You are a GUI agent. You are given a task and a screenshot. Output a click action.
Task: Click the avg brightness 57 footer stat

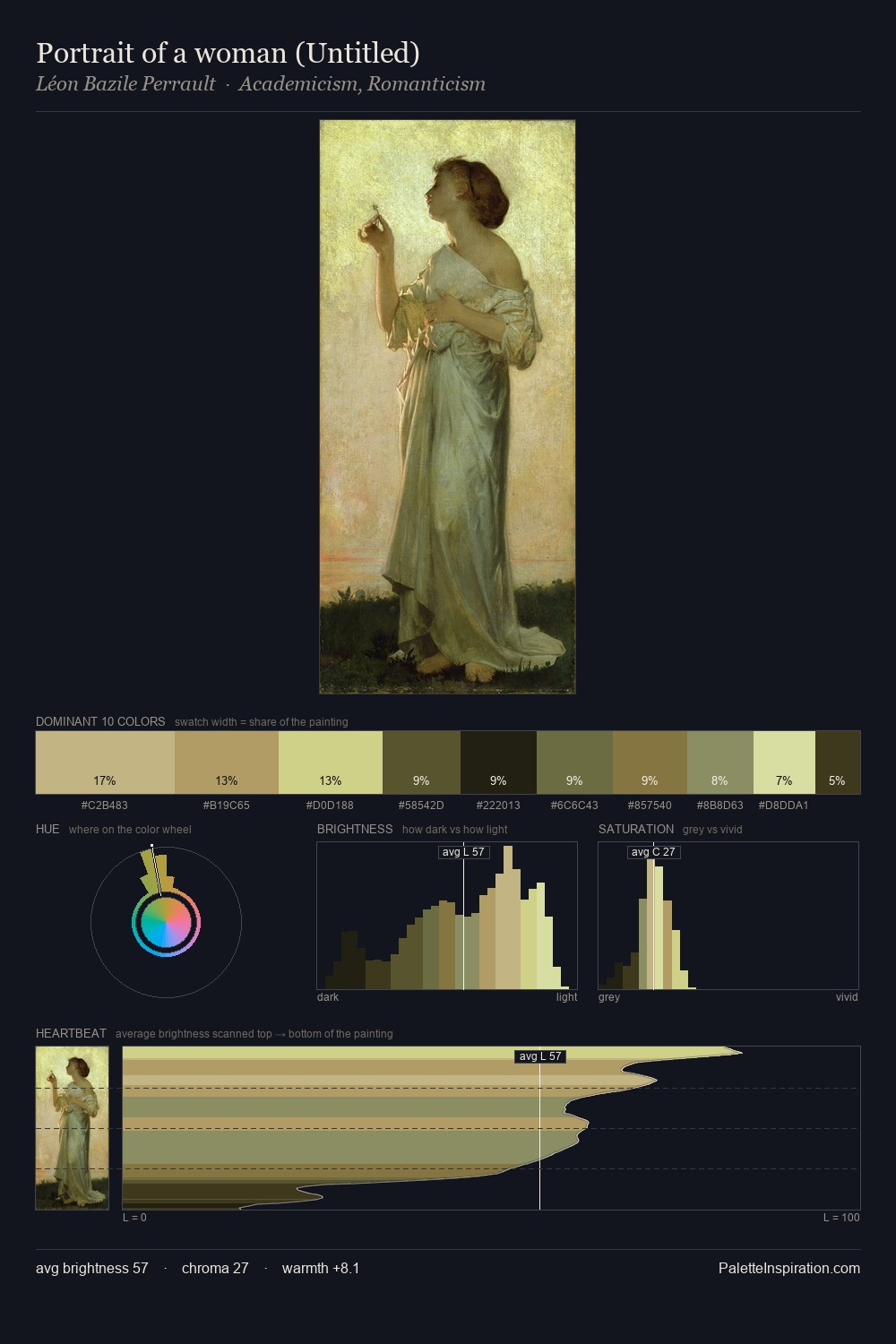point(92,1268)
